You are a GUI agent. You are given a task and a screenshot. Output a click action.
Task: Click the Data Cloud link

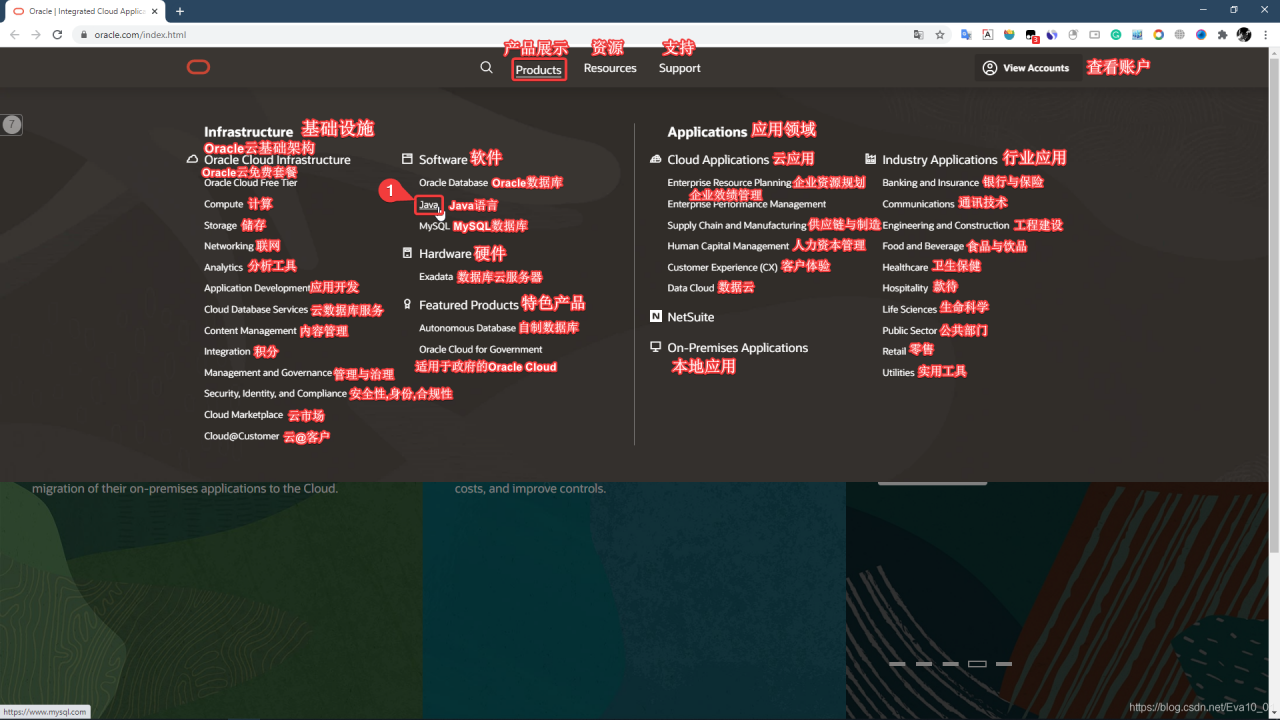(x=690, y=288)
